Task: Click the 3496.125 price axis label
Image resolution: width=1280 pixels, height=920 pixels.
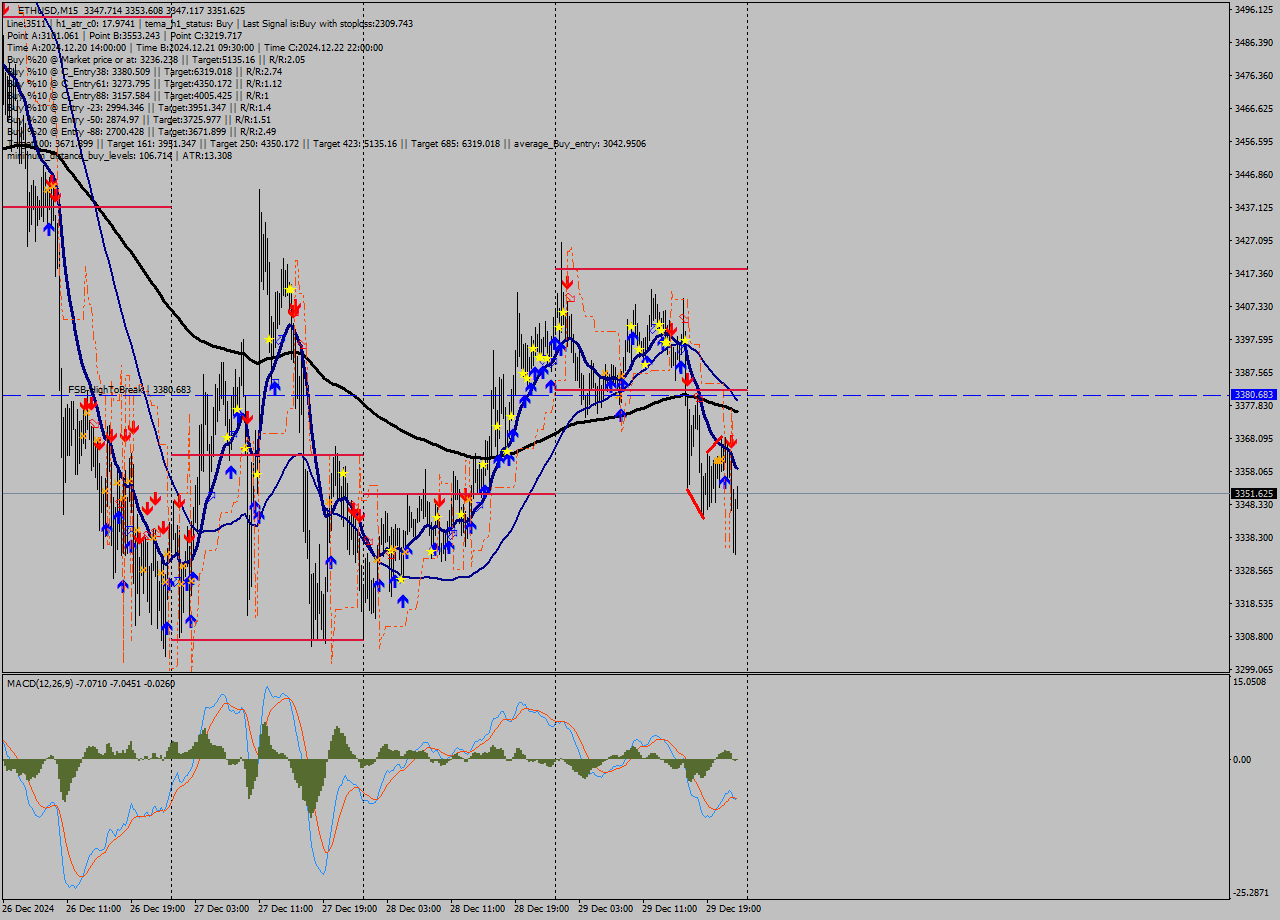Action: click(x=1254, y=9)
